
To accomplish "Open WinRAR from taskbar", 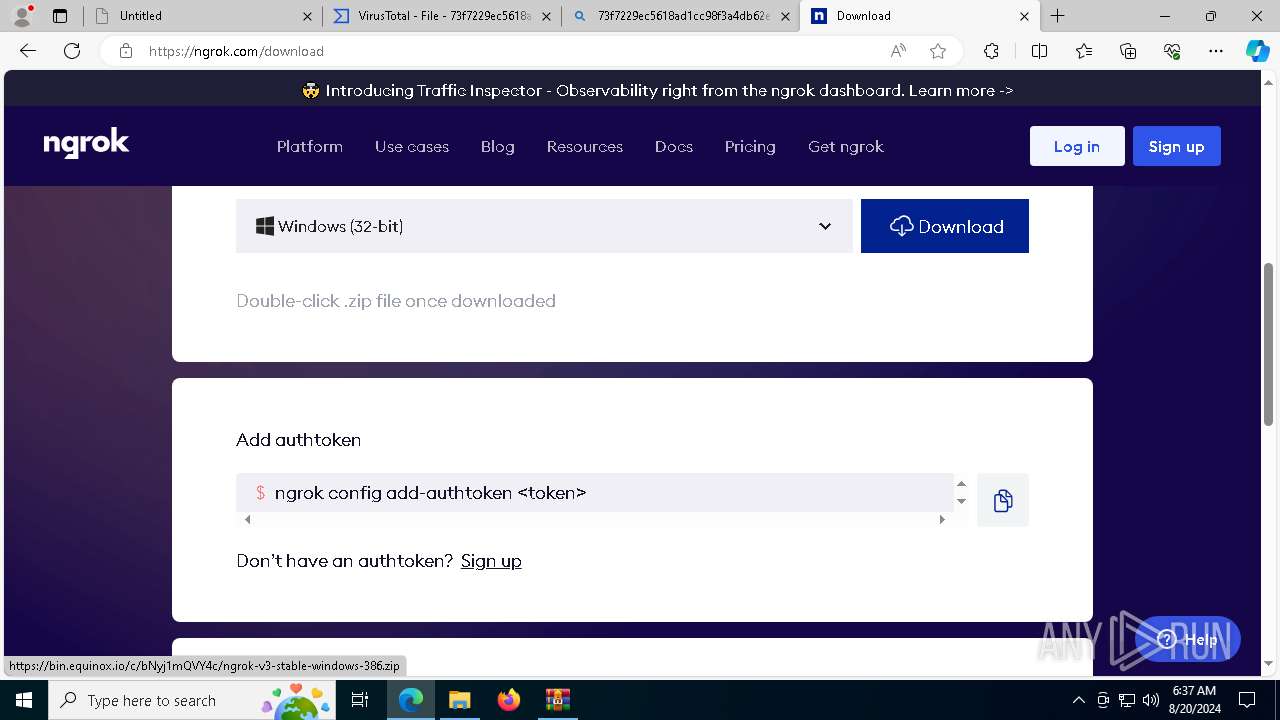I will pos(557,700).
